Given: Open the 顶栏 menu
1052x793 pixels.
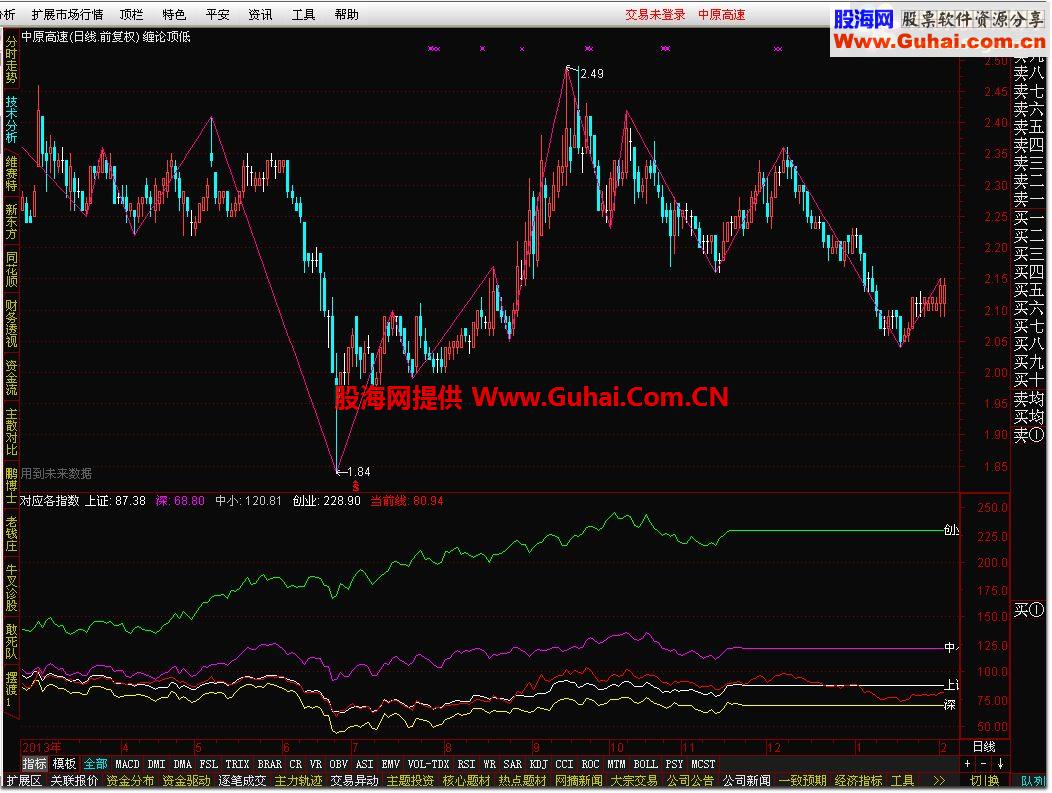Looking at the screenshot, I should [132, 14].
